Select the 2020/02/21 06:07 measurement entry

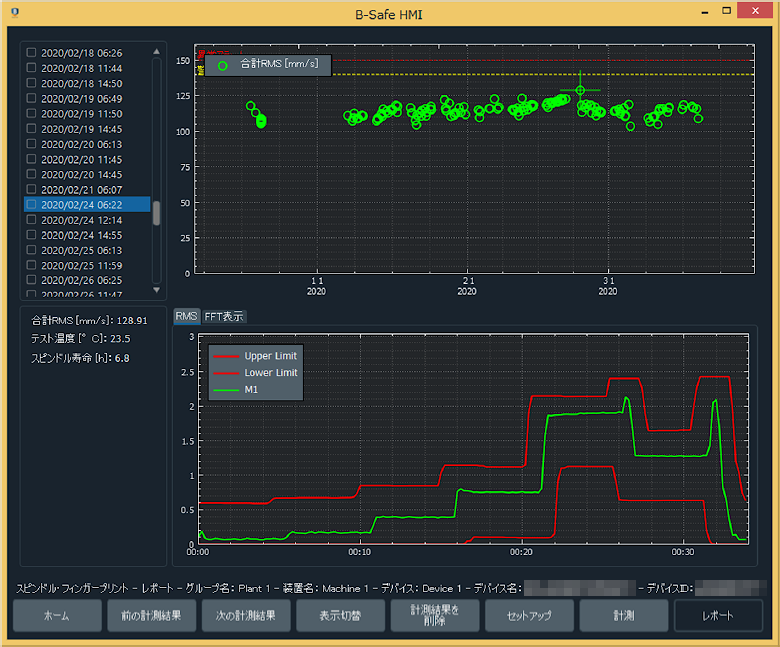[87, 189]
